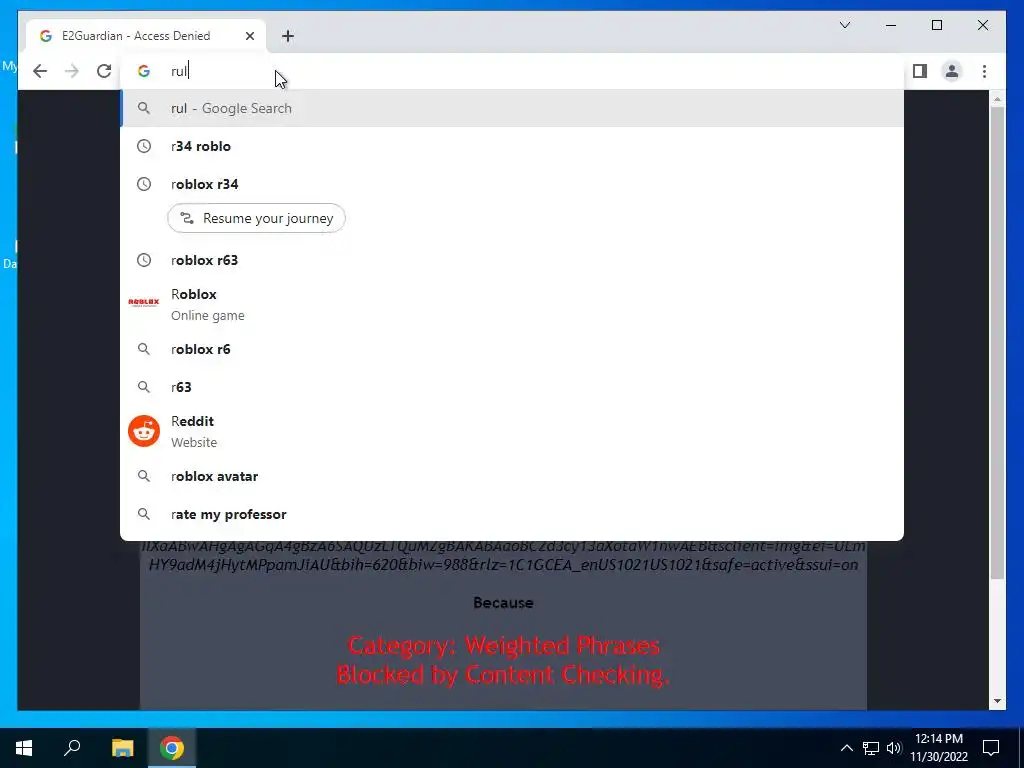1024x768 pixels.
Task: Choose the 'roblox r63' history suggestion
Action: point(512,260)
